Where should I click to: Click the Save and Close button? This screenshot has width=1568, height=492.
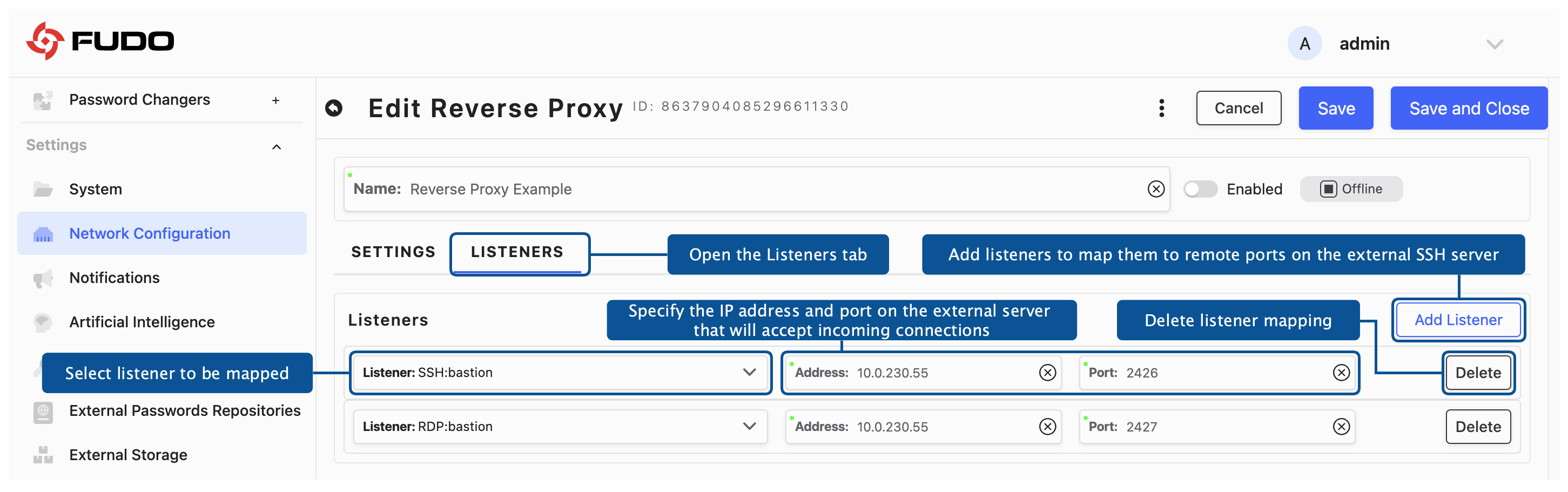pyautogui.click(x=1469, y=108)
